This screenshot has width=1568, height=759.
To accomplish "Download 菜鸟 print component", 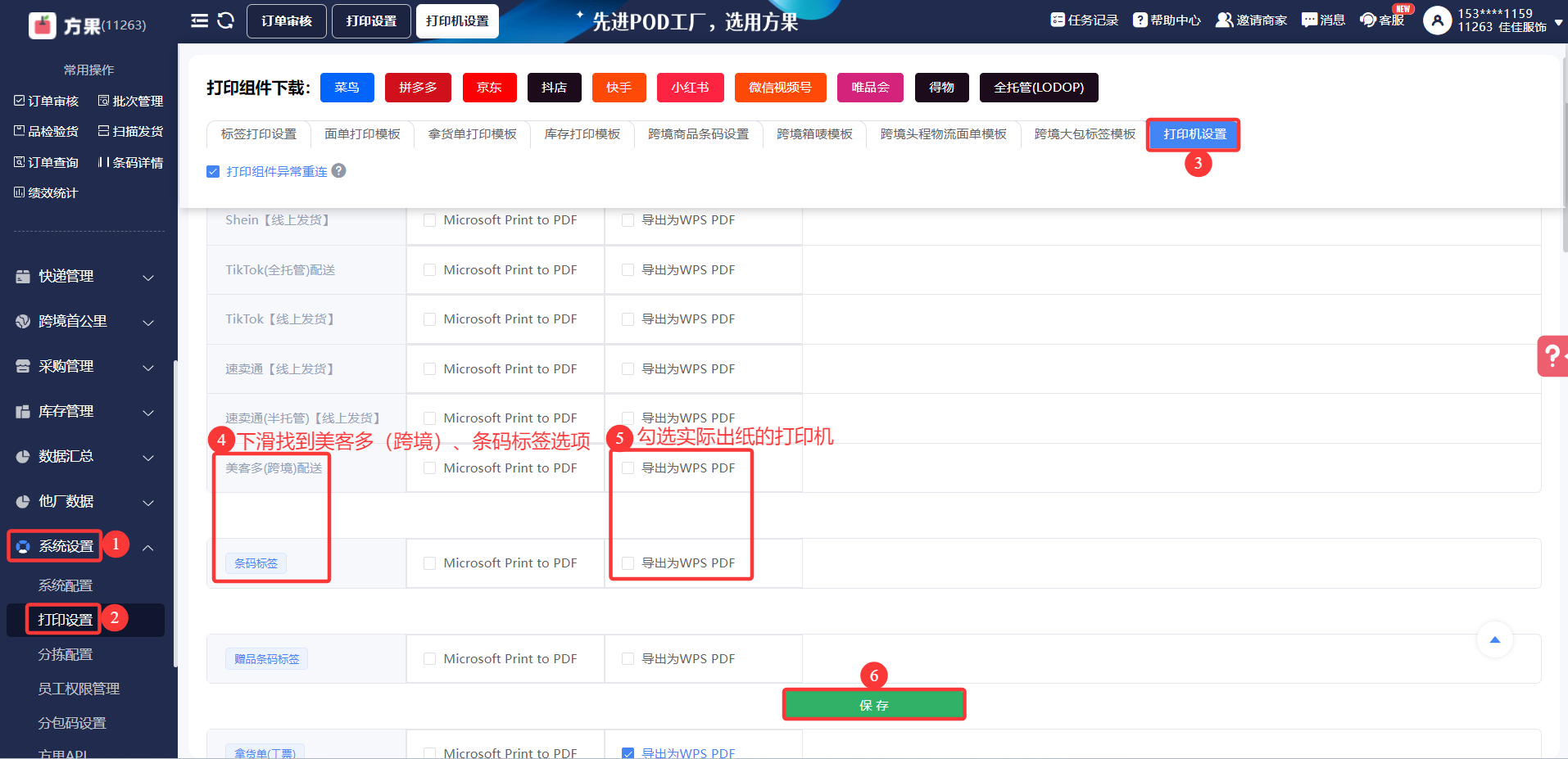I will coord(347,88).
